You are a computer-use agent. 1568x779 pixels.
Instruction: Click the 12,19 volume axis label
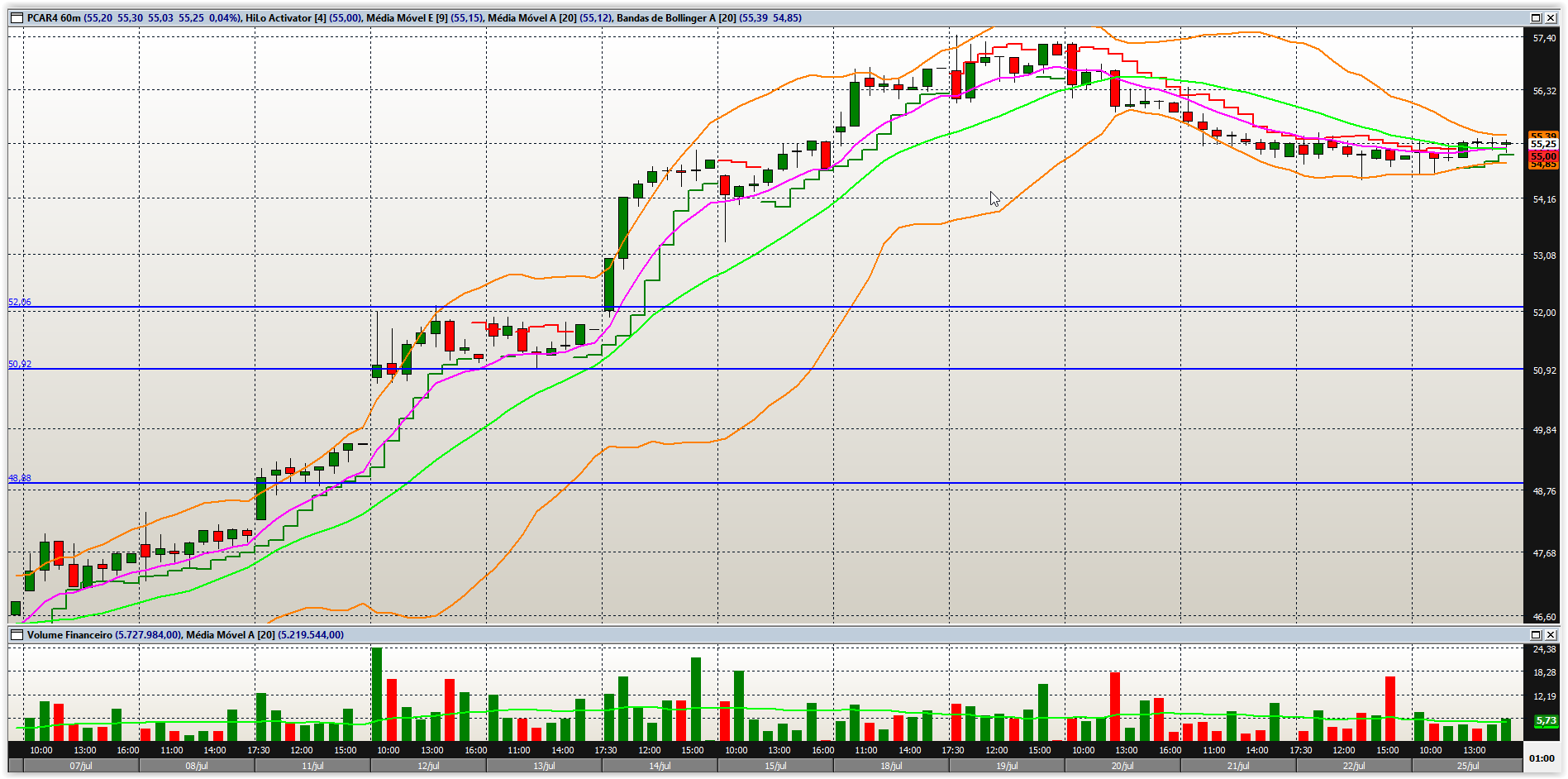point(1544,696)
